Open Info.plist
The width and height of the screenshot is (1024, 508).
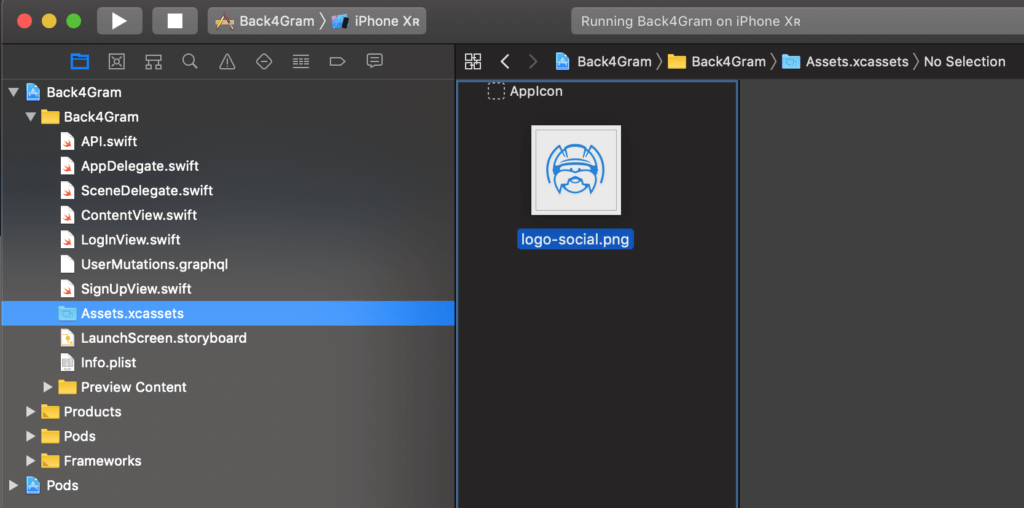[x=227, y=362]
